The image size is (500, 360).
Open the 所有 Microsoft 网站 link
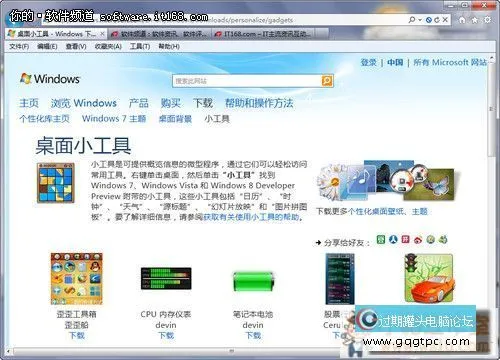tap(450, 62)
